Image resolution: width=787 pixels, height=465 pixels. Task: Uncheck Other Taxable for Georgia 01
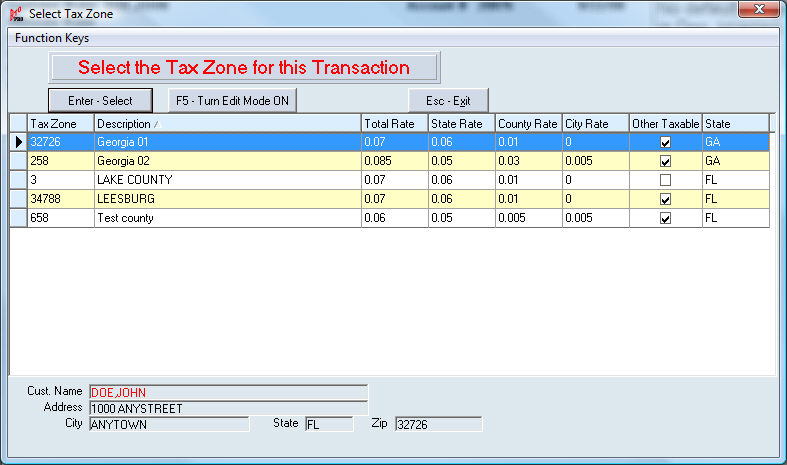(x=665, y=142)
